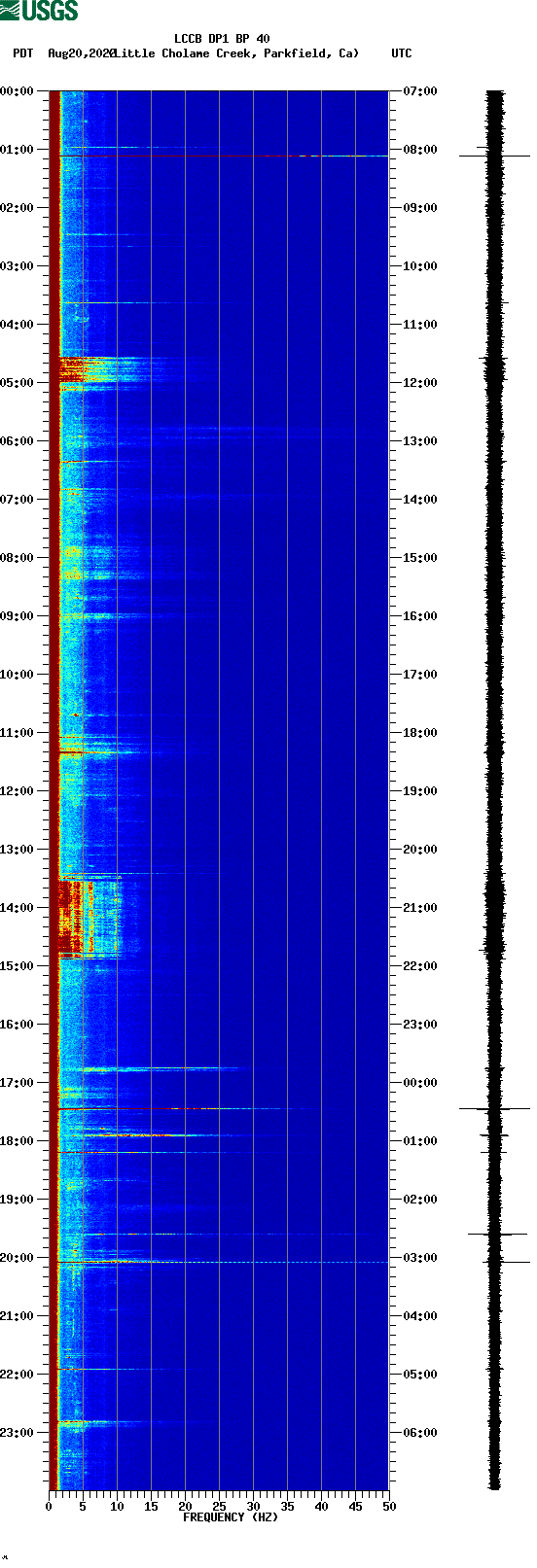Click the red event line near 17:27 PDT
537x1568 pixels.
pyautogui.click(x=185, y=1108)
